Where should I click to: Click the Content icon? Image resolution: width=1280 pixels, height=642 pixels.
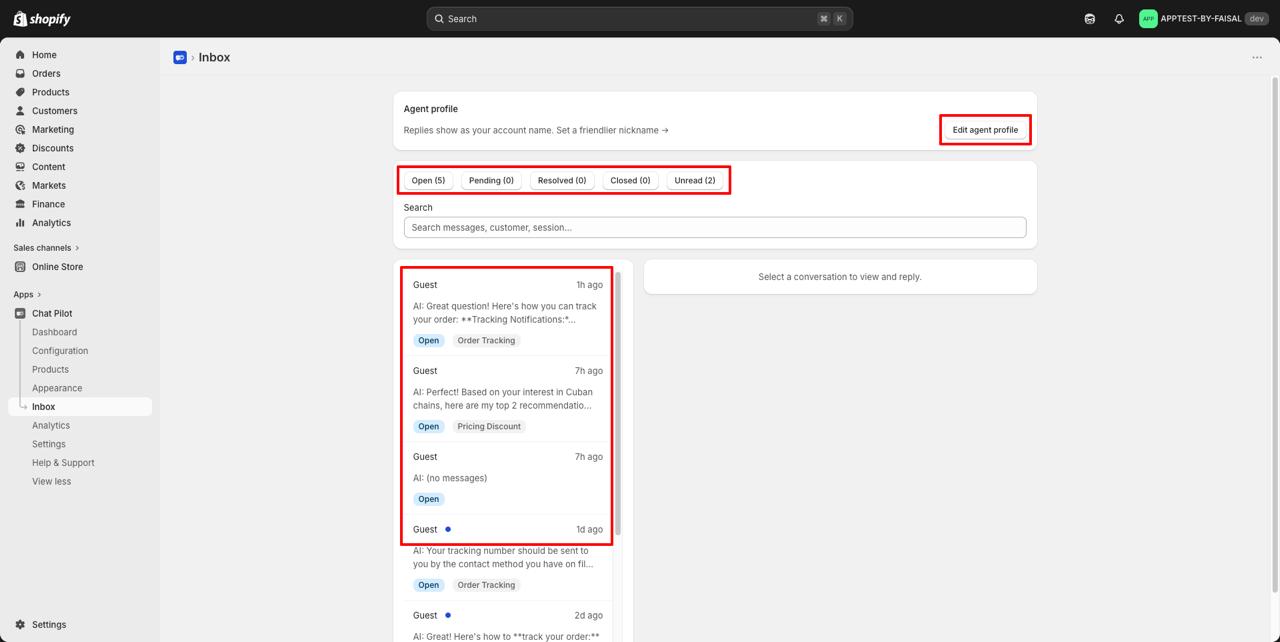[x=20, y=167]
